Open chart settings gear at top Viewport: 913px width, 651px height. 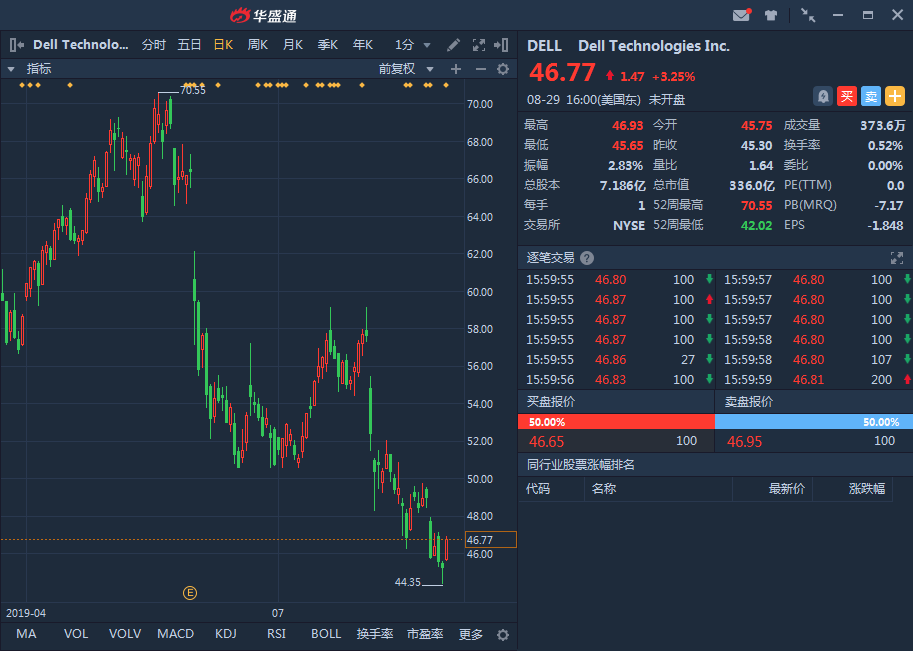(503, 69)
